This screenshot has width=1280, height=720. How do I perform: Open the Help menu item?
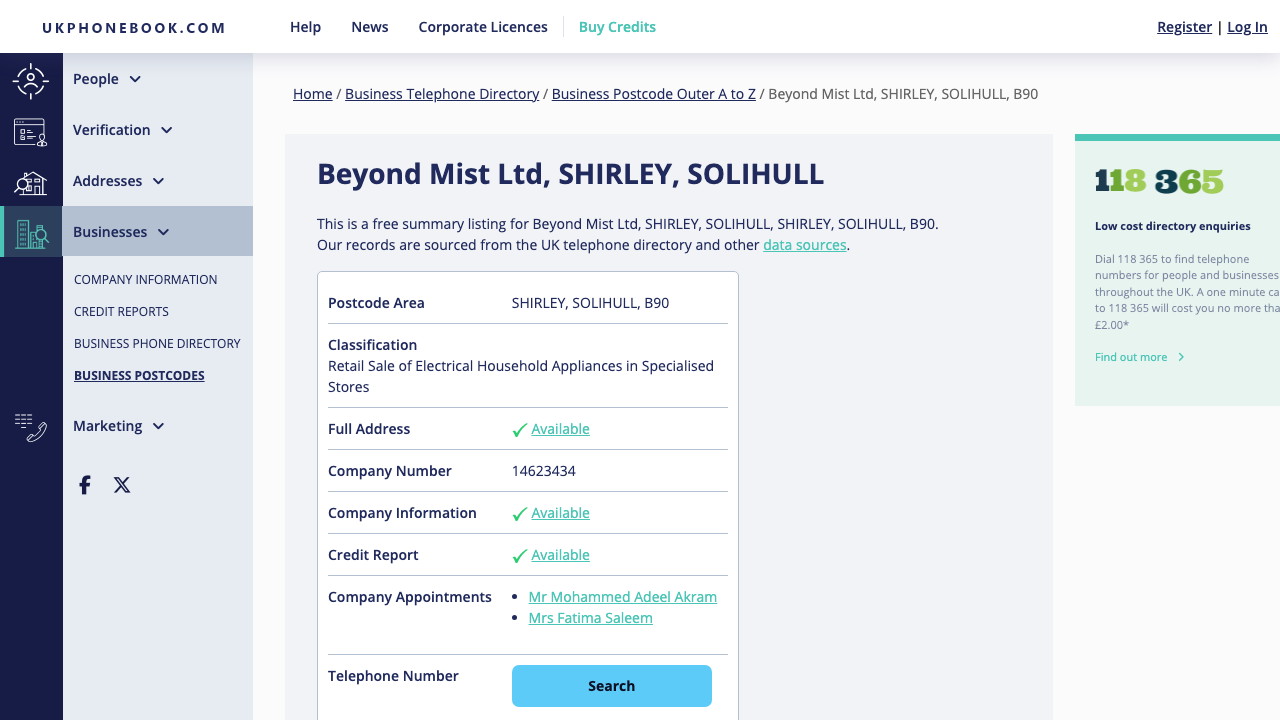click(x=305, y=27)
